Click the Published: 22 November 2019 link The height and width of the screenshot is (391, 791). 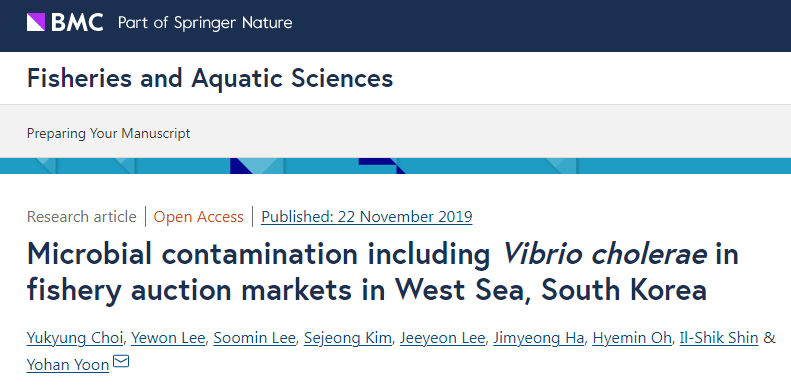(x=367, y=216)
